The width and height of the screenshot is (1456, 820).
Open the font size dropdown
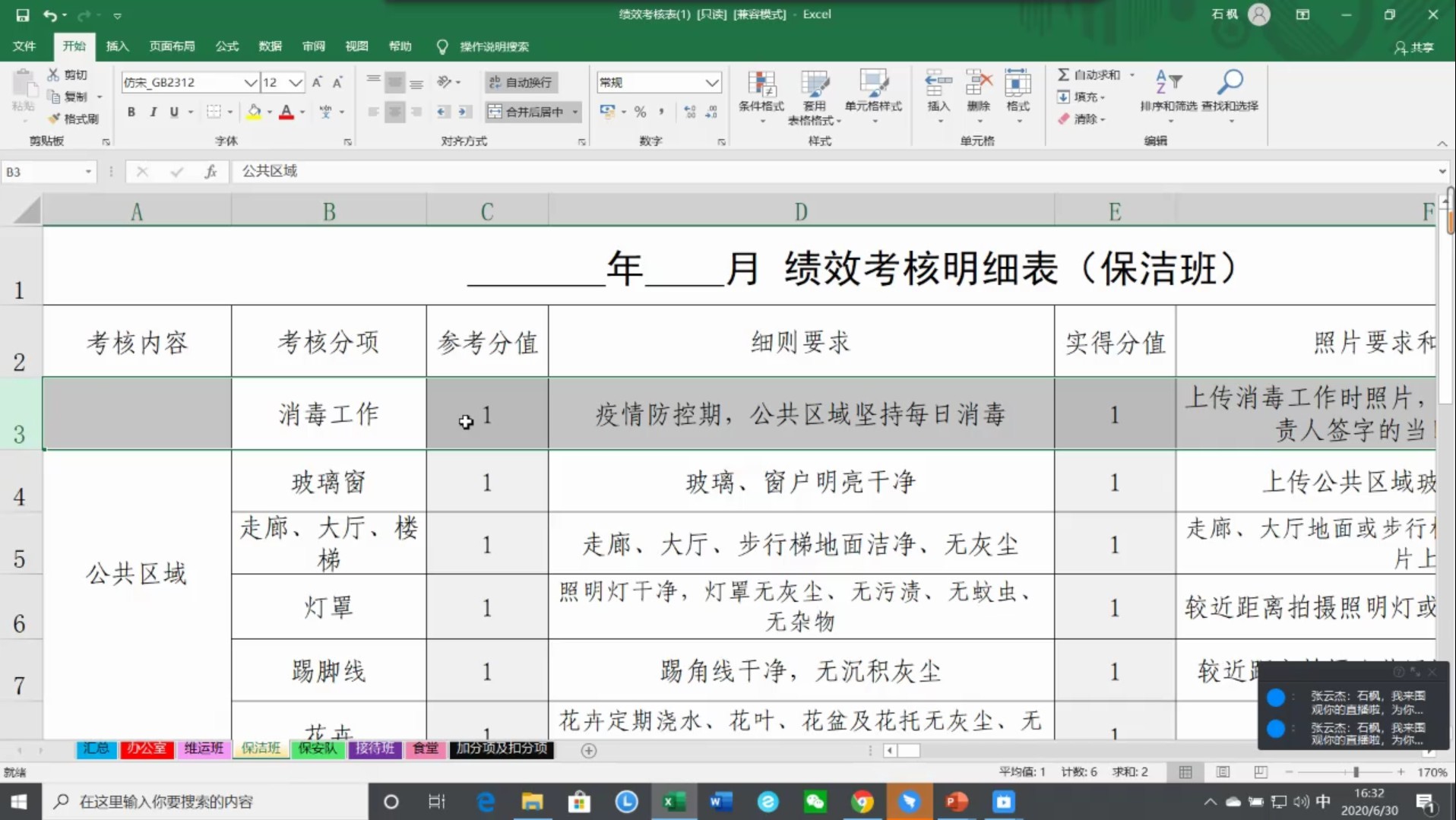296,82
